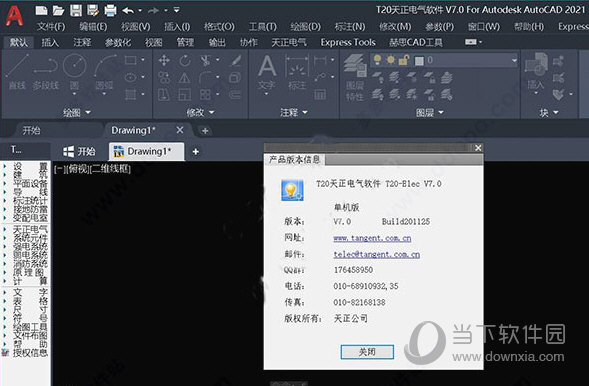Open the www.tangent.com.cn link

[372, 238]
